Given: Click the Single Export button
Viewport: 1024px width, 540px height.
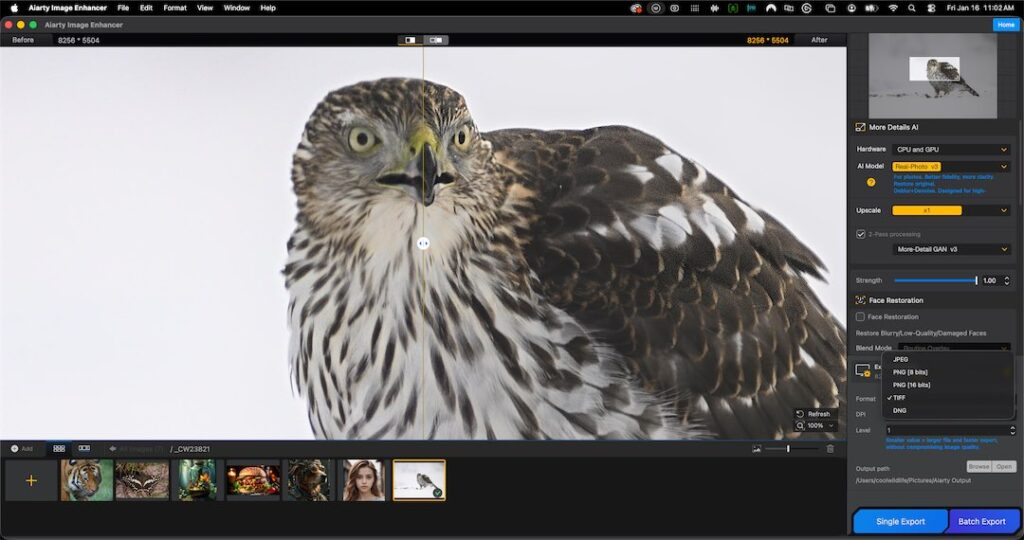Looking at the screenshot, I should (x=900, y=521).
